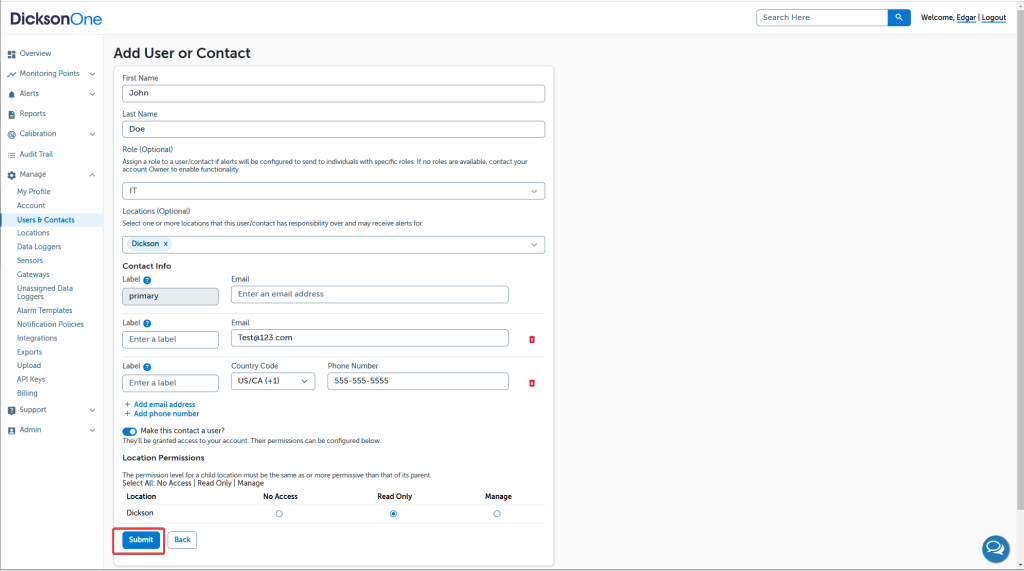Open the Country Code dropdown

click(x=273, y=381)
